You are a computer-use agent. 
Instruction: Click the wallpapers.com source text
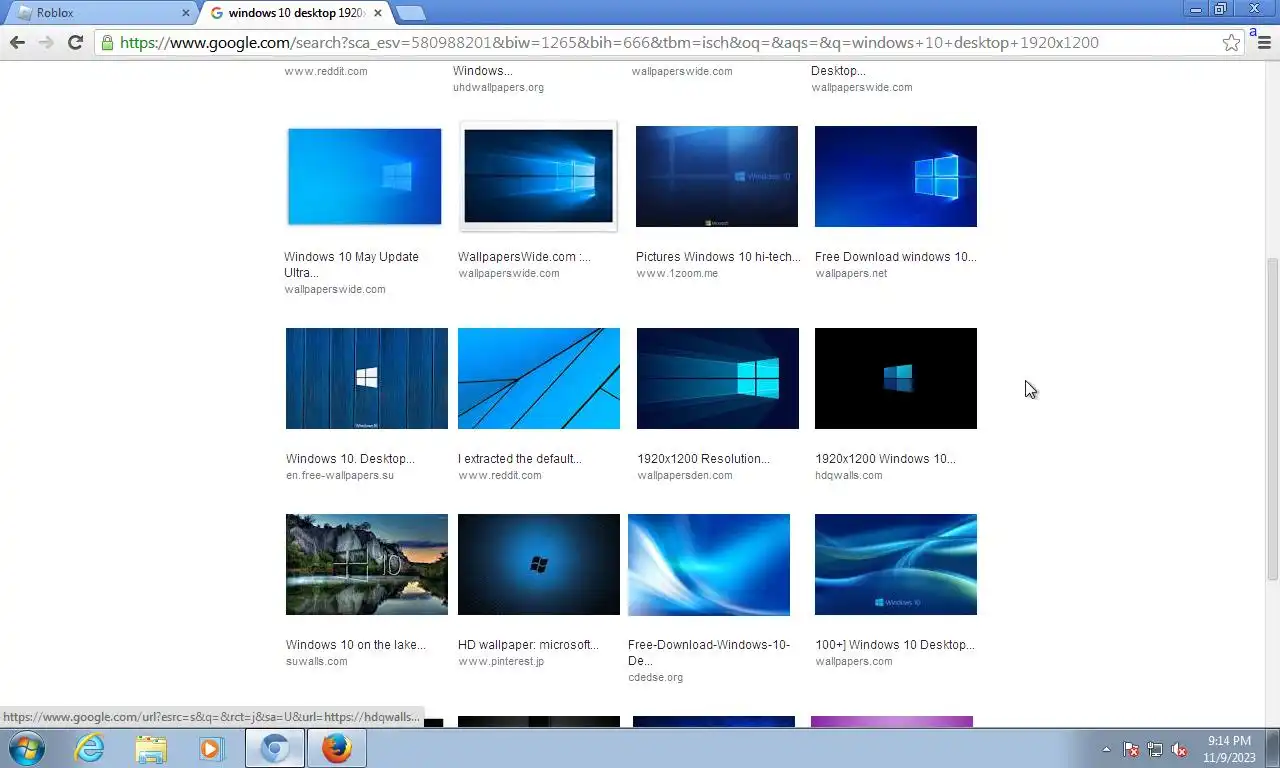coord(854,661)
